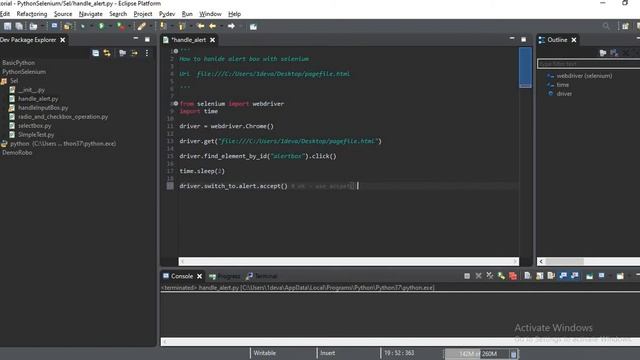Open the Window menu
This screenshot has width=640, height=360.
pyautogui.click(x=210, y=14)
